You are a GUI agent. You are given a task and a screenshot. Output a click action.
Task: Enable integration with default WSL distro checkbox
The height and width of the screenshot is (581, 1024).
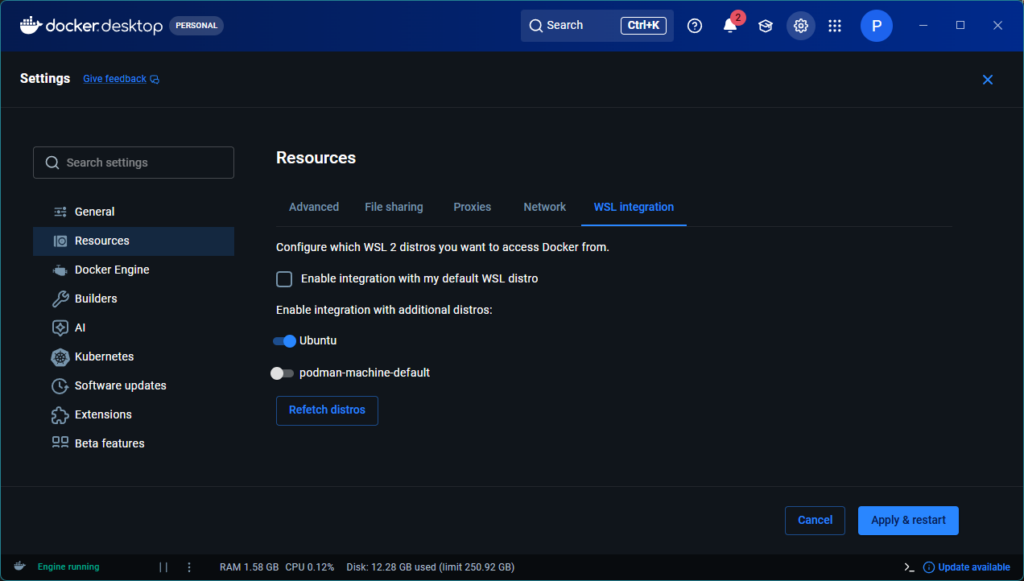284,279
